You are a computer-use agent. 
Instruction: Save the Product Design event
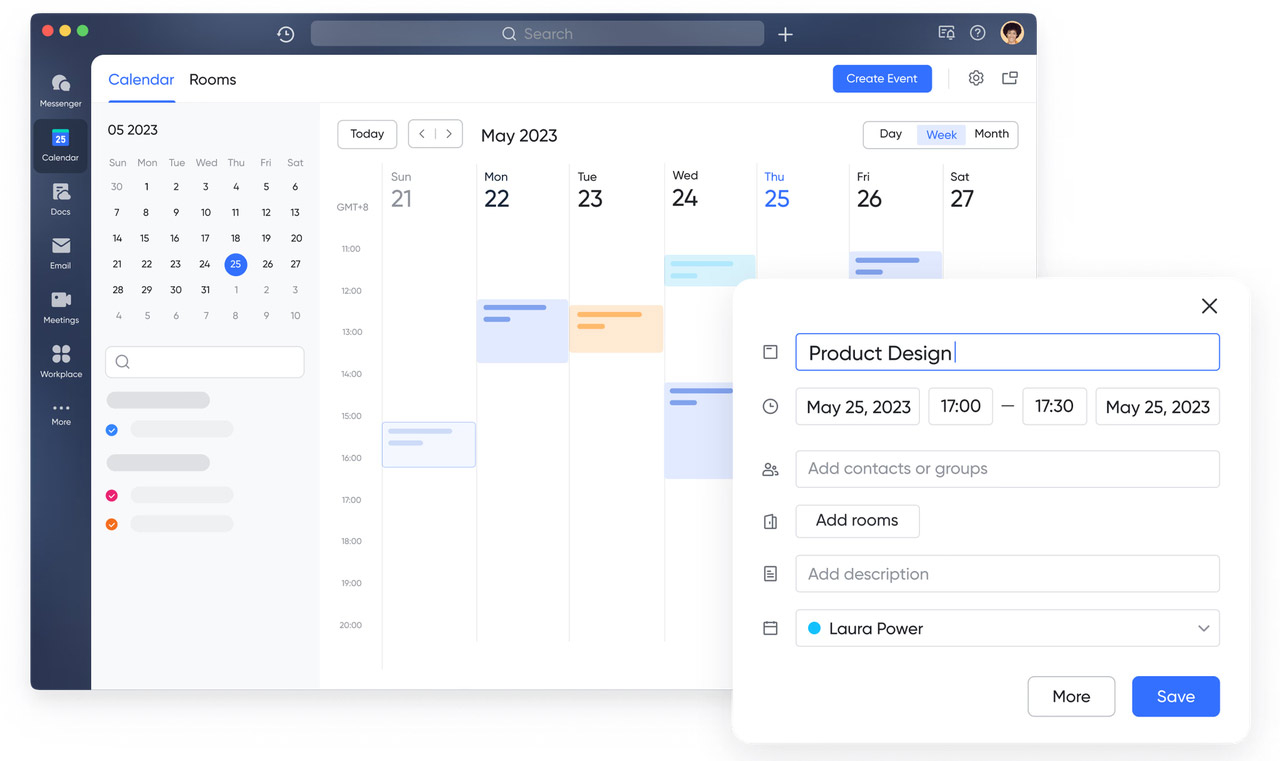pyautogui.click(x=1175, y=697)
